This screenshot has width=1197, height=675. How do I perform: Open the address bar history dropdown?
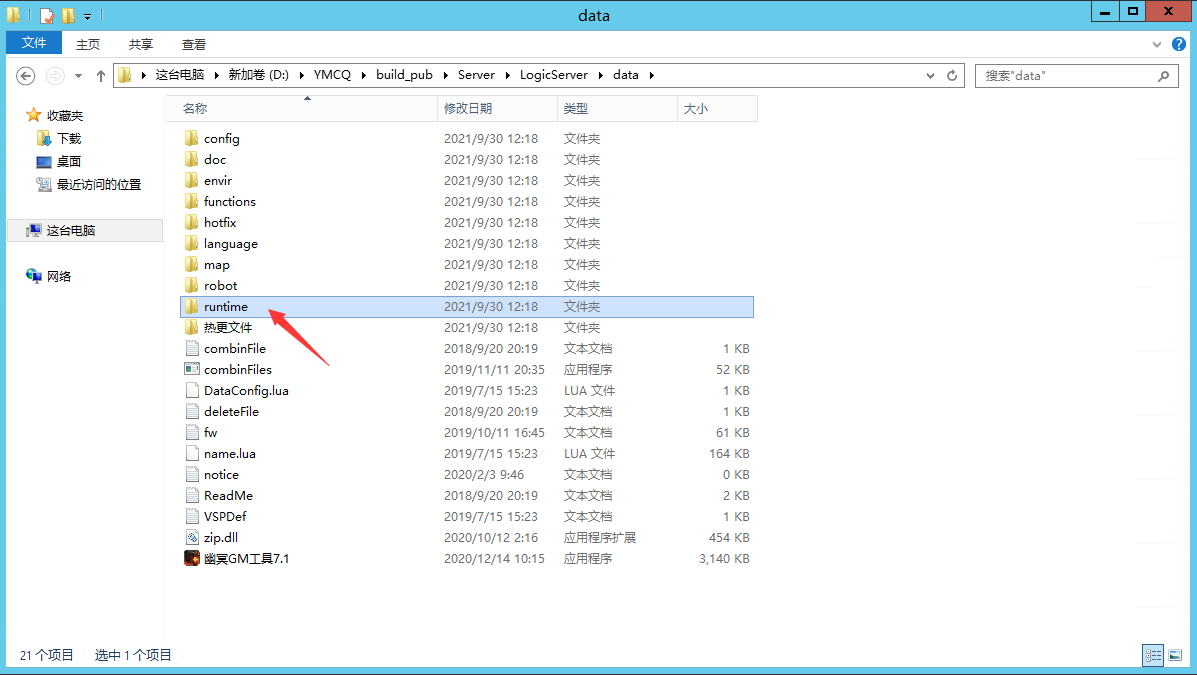[931, 76]
